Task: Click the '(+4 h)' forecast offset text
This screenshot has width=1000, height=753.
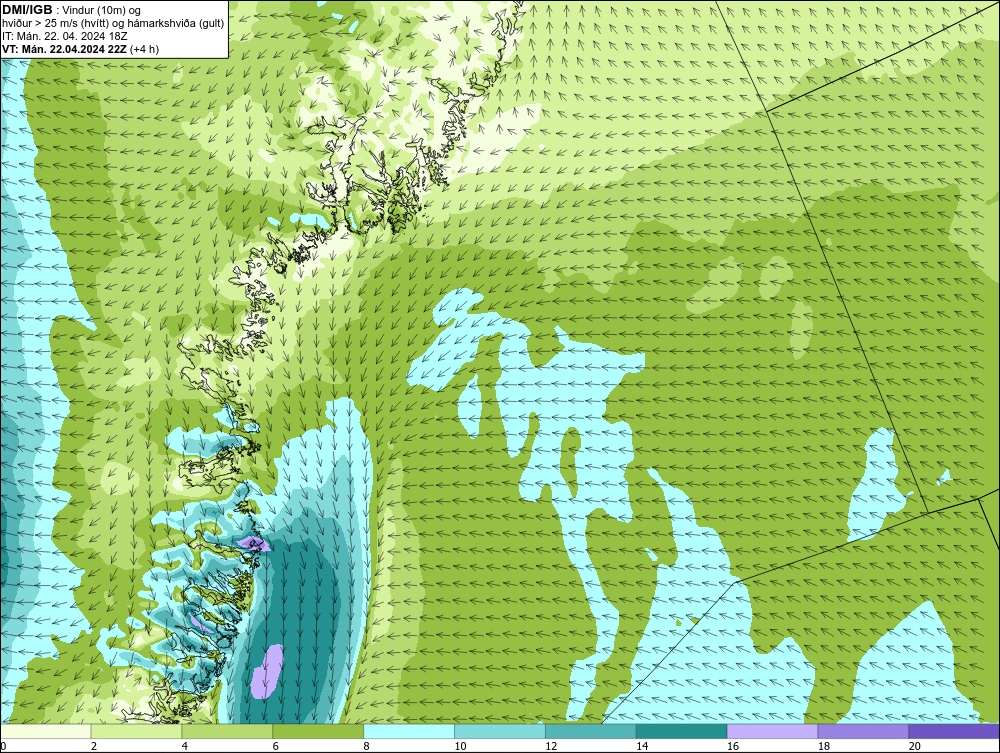Action: pos(144,49)
